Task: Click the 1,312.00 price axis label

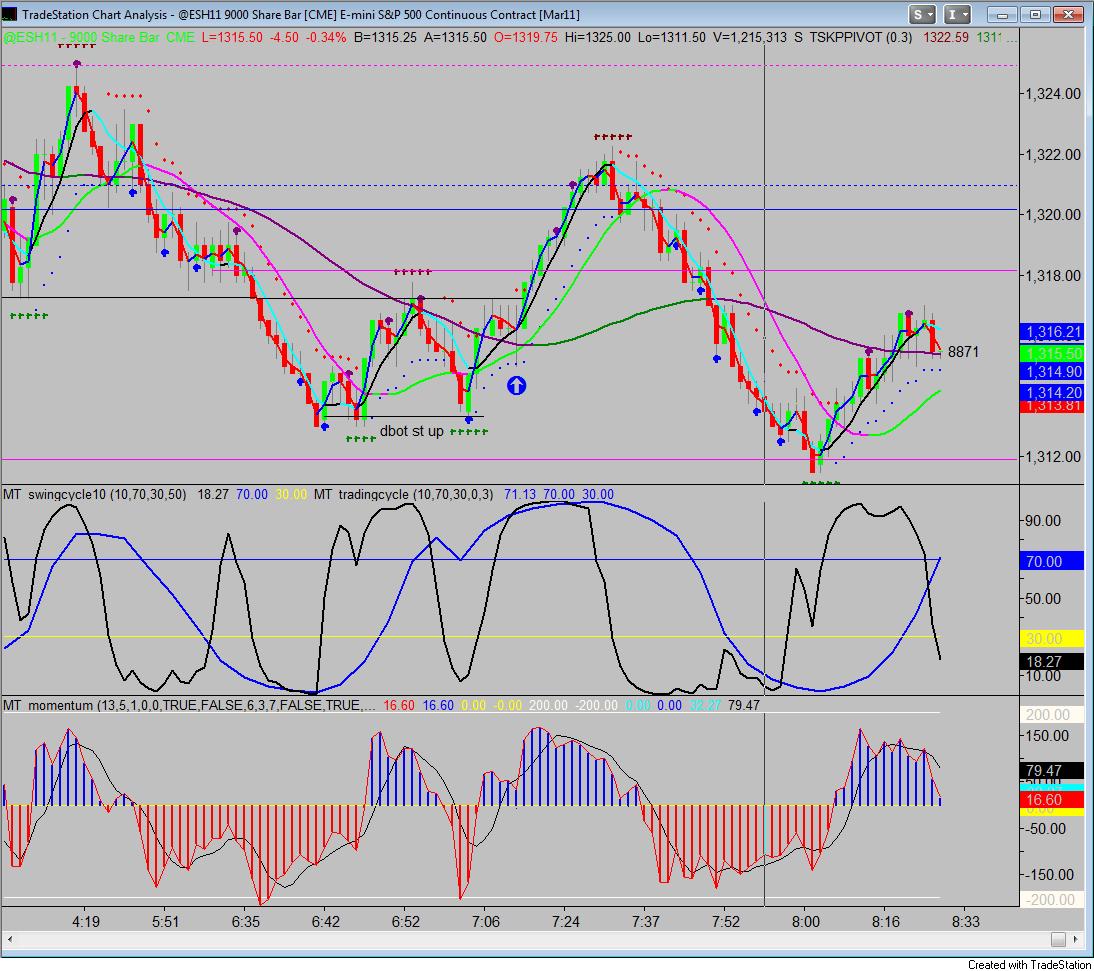Action: (x=1052, y=457)
